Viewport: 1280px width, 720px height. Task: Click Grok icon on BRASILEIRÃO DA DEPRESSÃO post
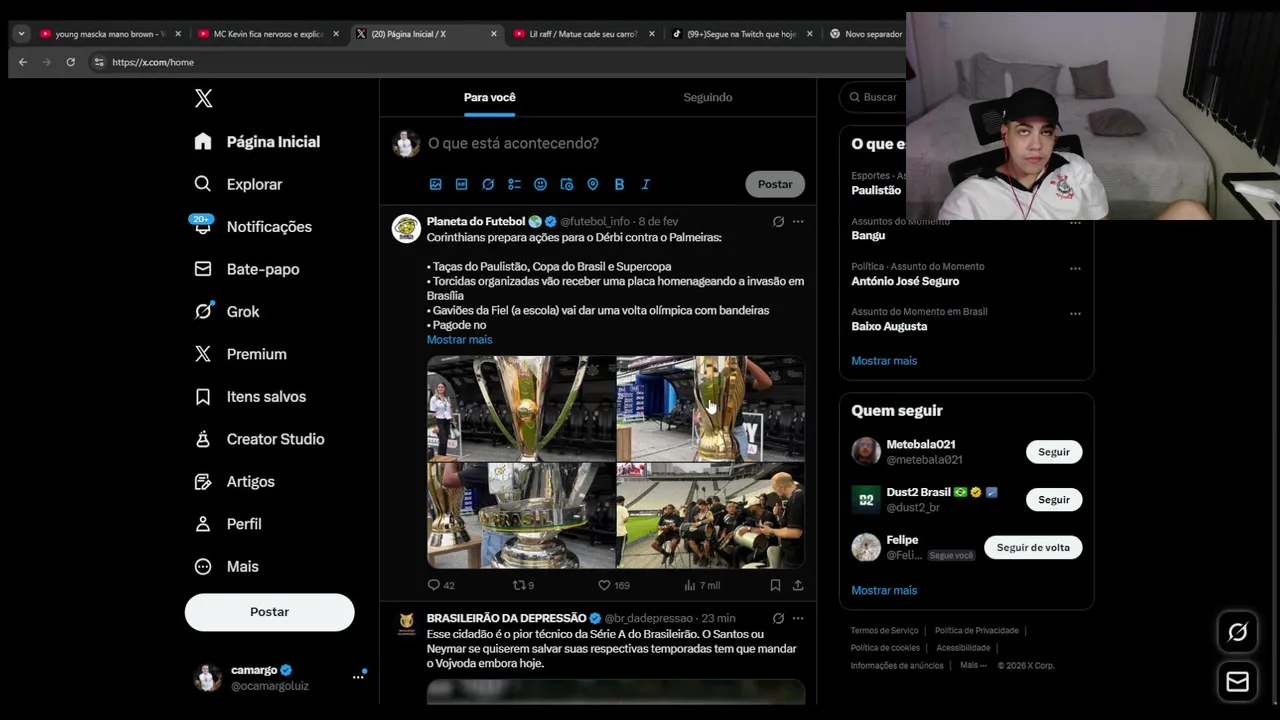click(x=778, y=618)
